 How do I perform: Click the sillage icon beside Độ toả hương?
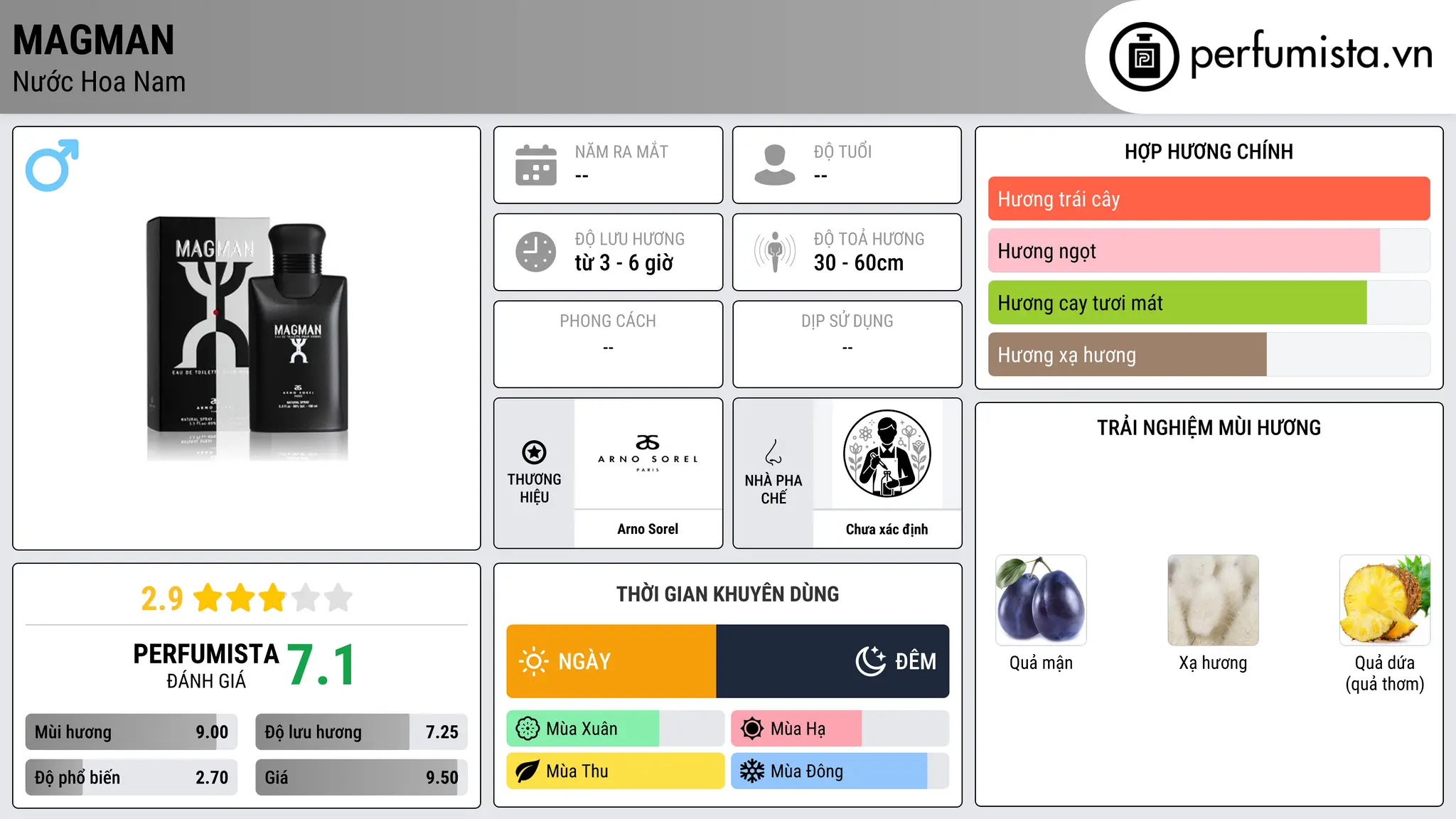pyautogui.click(x=774, y=252)
